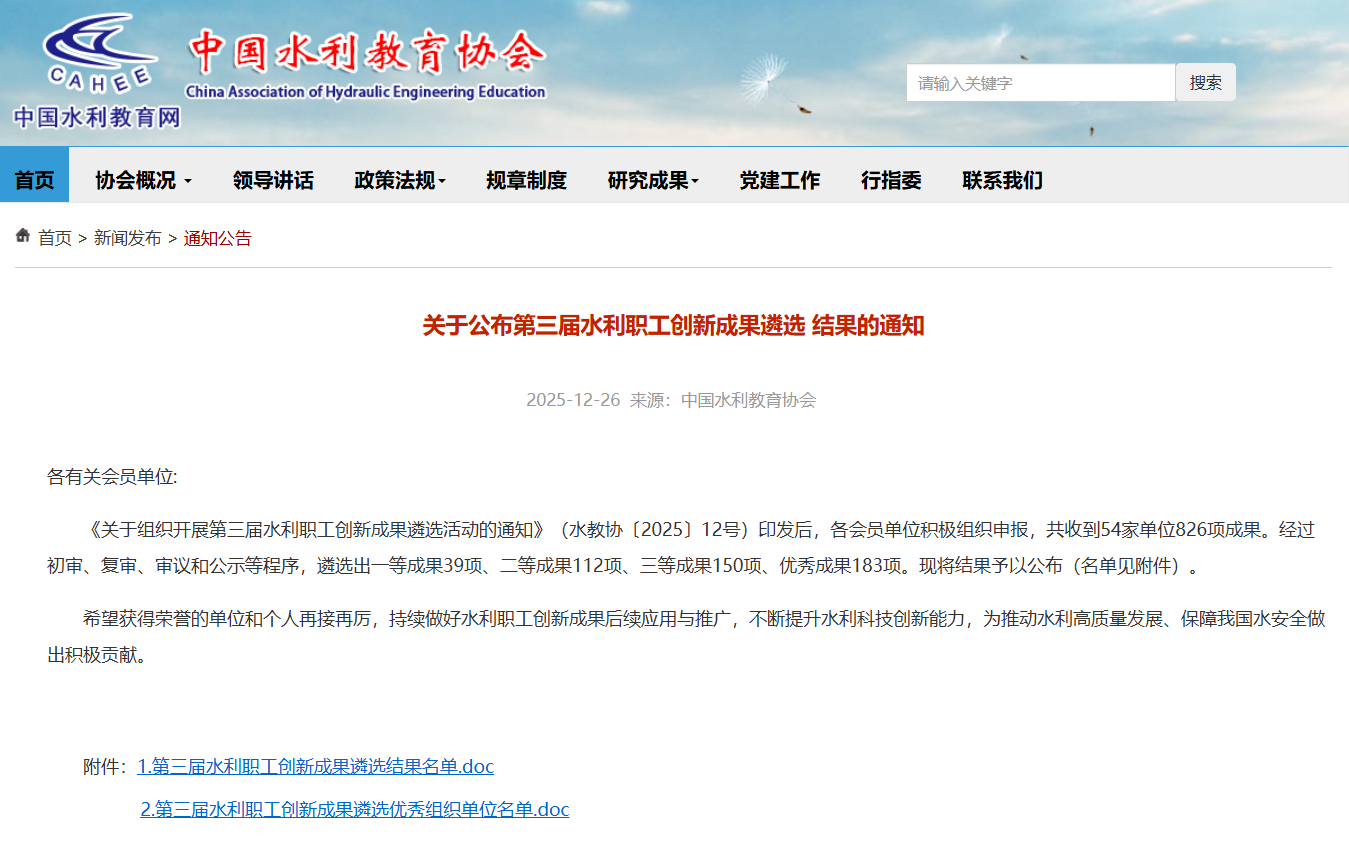
Task: Download attachment 1 遴选结果名单.doc
Action: [315, 767]
